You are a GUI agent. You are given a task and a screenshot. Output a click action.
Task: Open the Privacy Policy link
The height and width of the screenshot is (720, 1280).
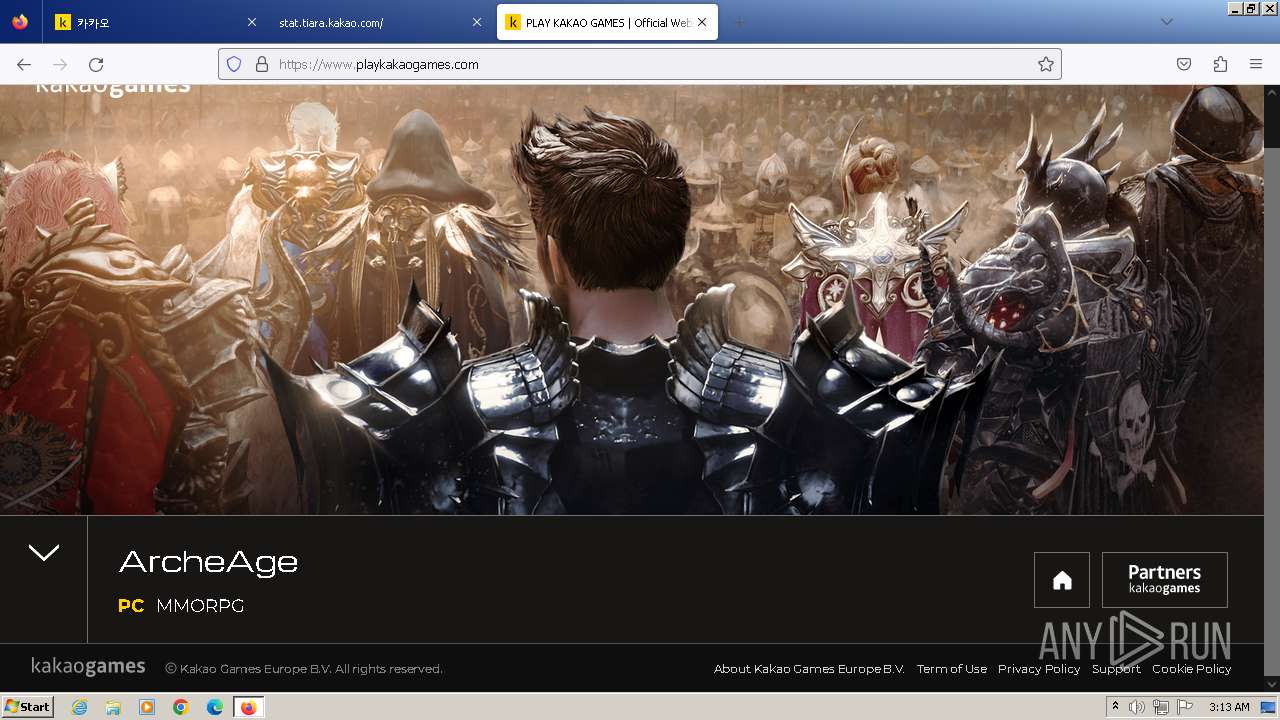pyautogui.click(x=1039, y=669)
